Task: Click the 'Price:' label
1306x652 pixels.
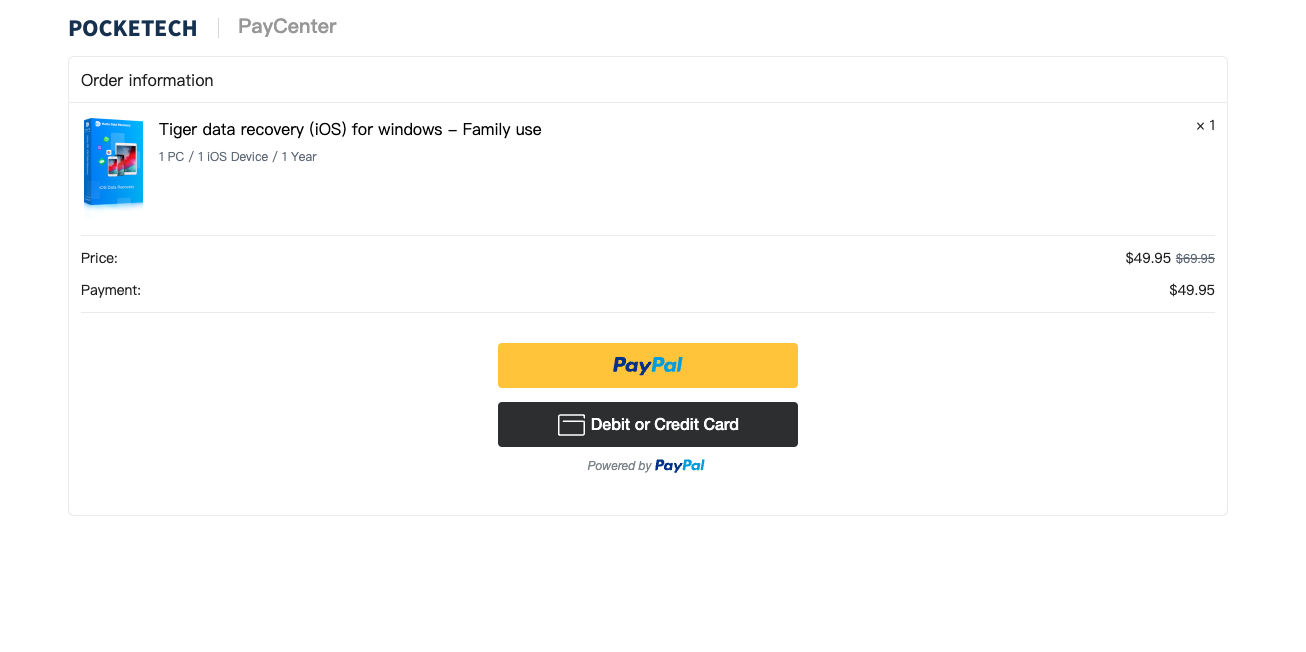Action: point(99,258)
